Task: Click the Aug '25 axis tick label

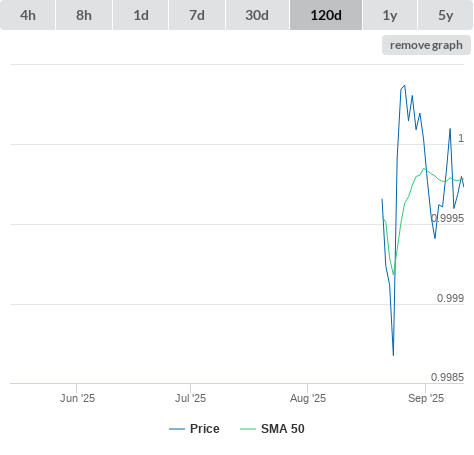Action: (x=308, y=398)
